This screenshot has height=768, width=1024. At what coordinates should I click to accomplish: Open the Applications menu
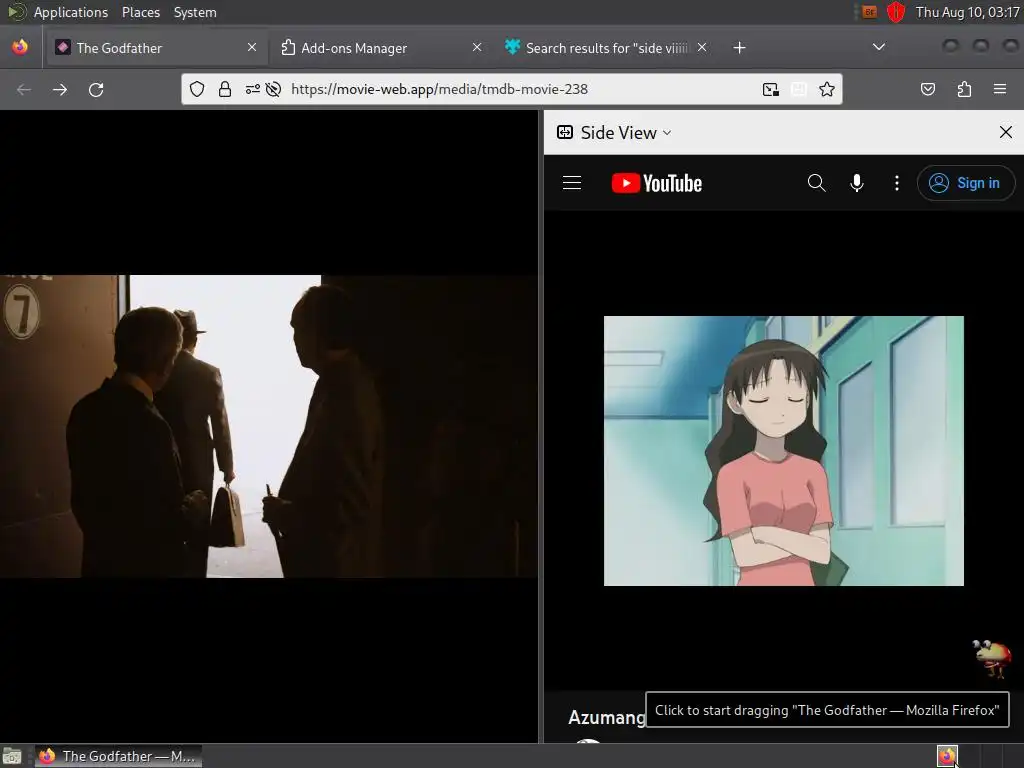[x=71, y=12]
